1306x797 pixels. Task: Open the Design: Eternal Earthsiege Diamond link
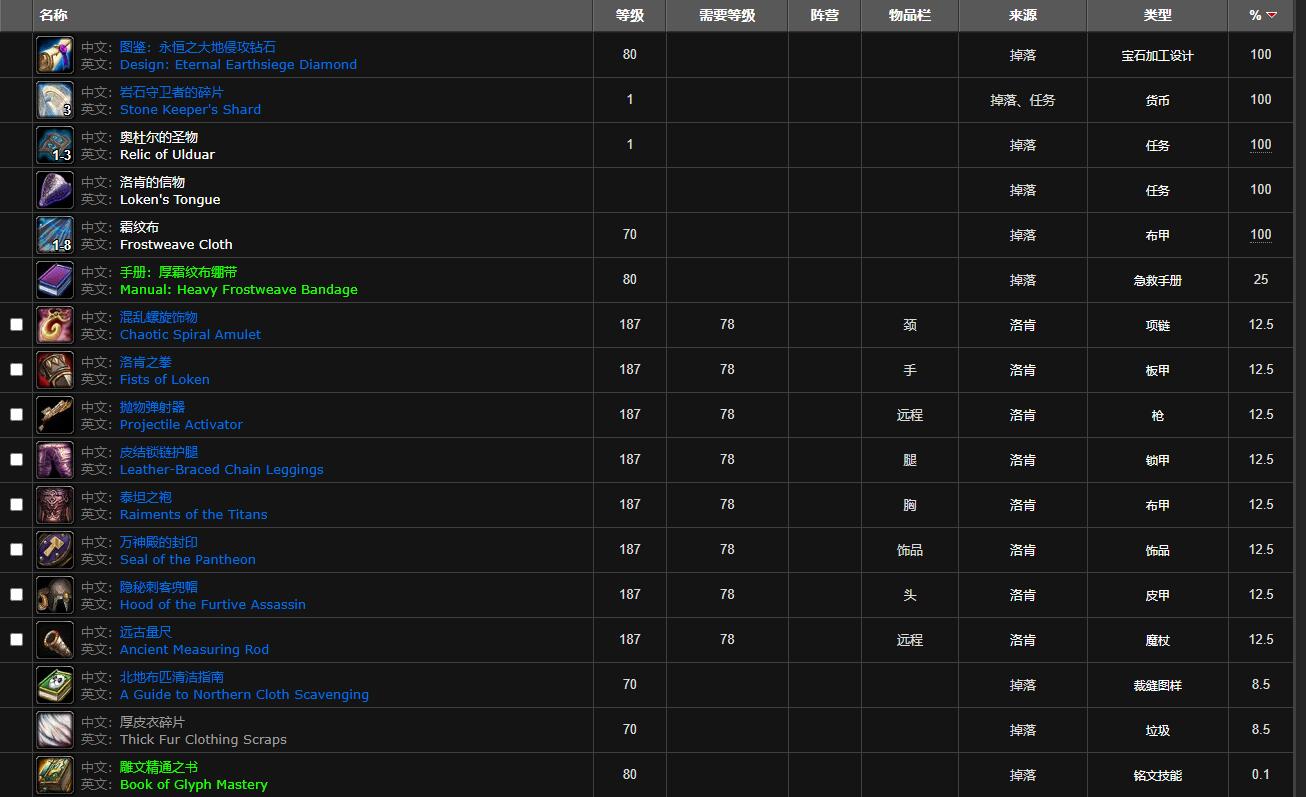[x=238, y=64]
